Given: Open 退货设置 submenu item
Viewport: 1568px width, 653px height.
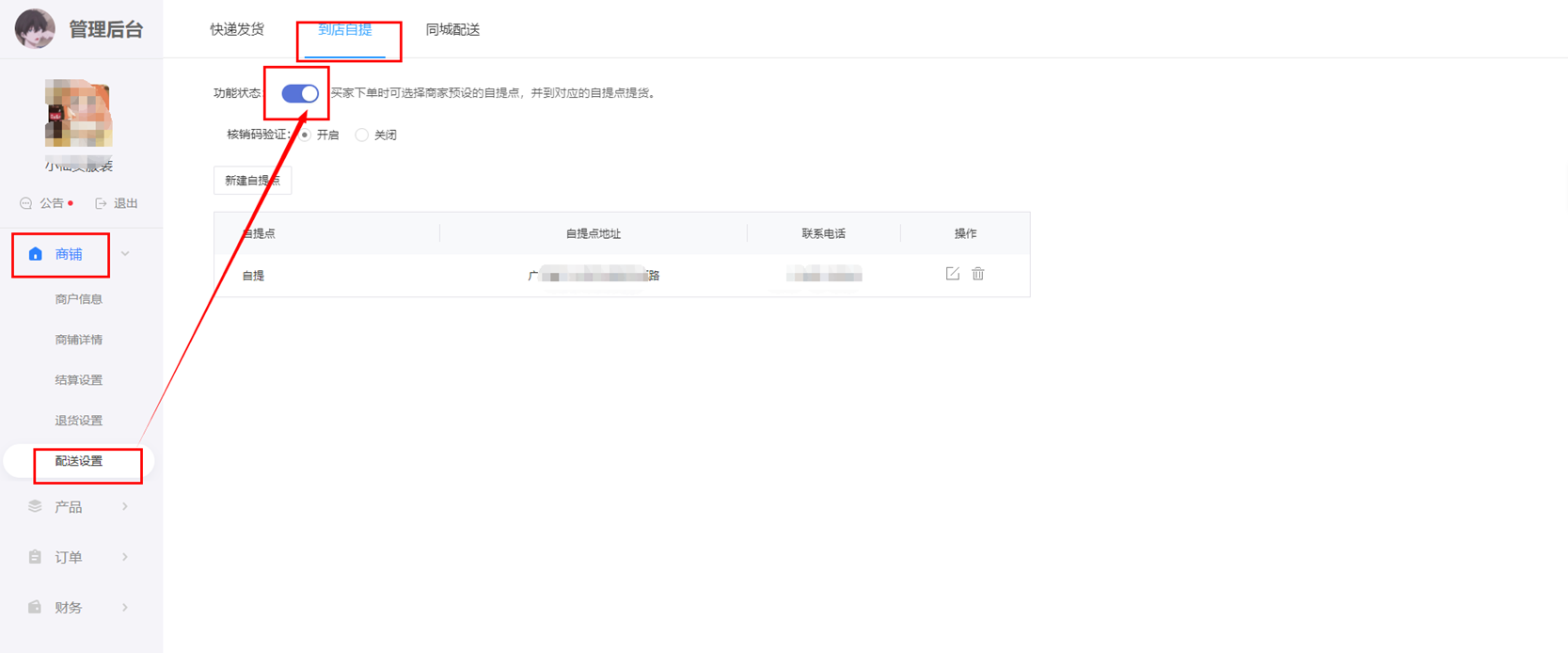Looking at the screenshot, I should coord(79,421).
